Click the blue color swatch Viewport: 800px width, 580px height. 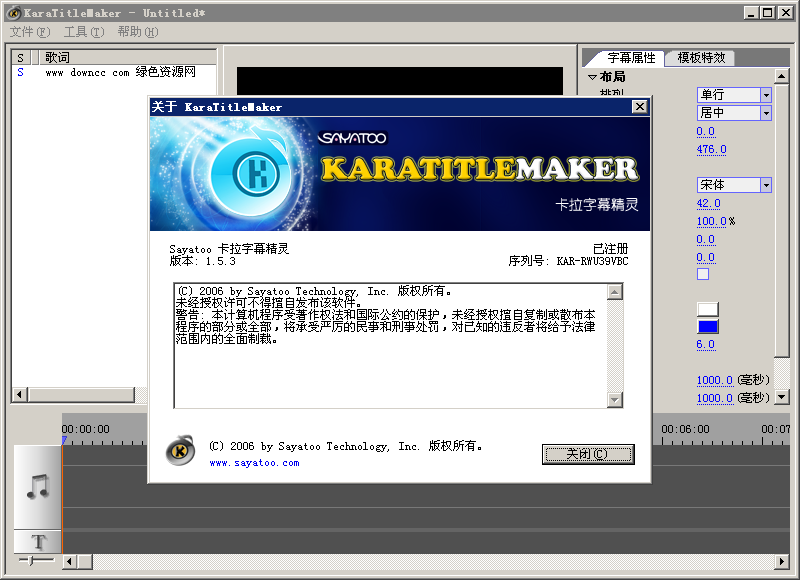pos(708,327)
